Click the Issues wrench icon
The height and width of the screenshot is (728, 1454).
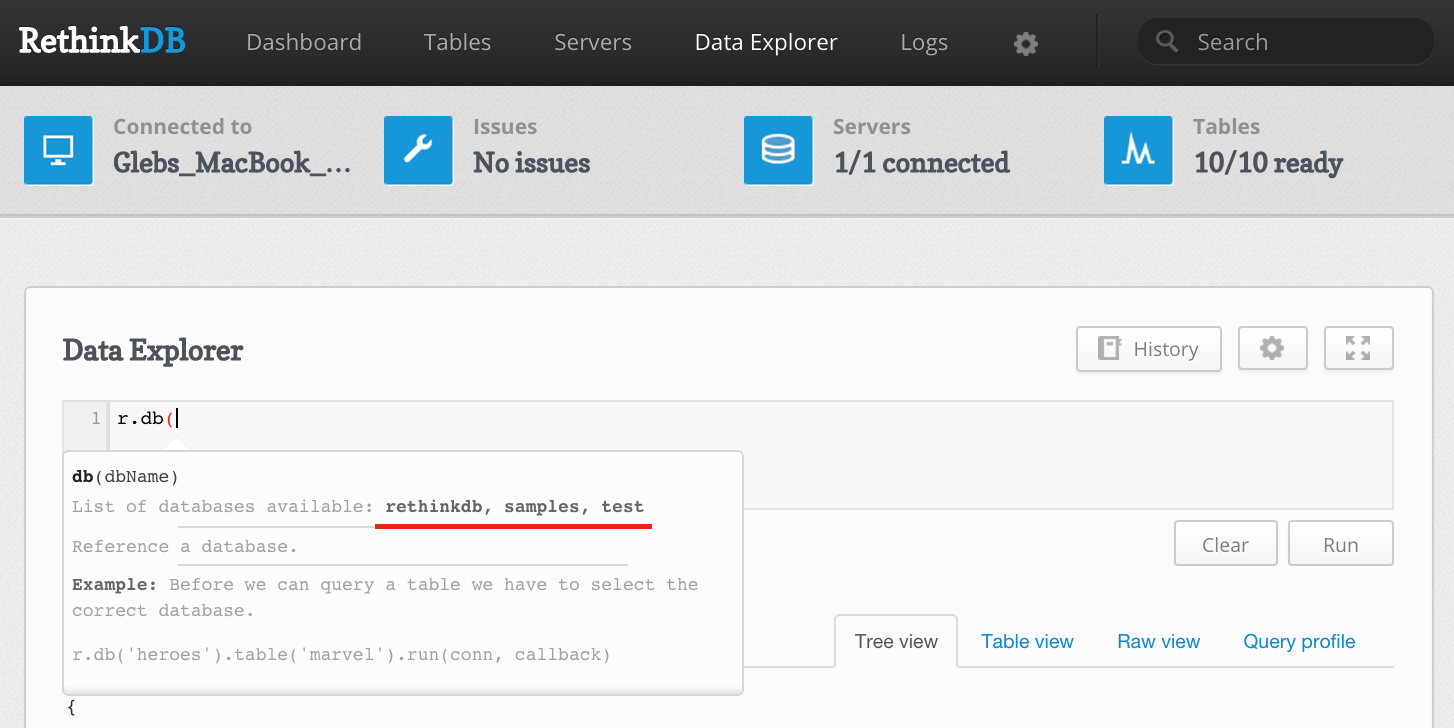click(x=418, y=150)
